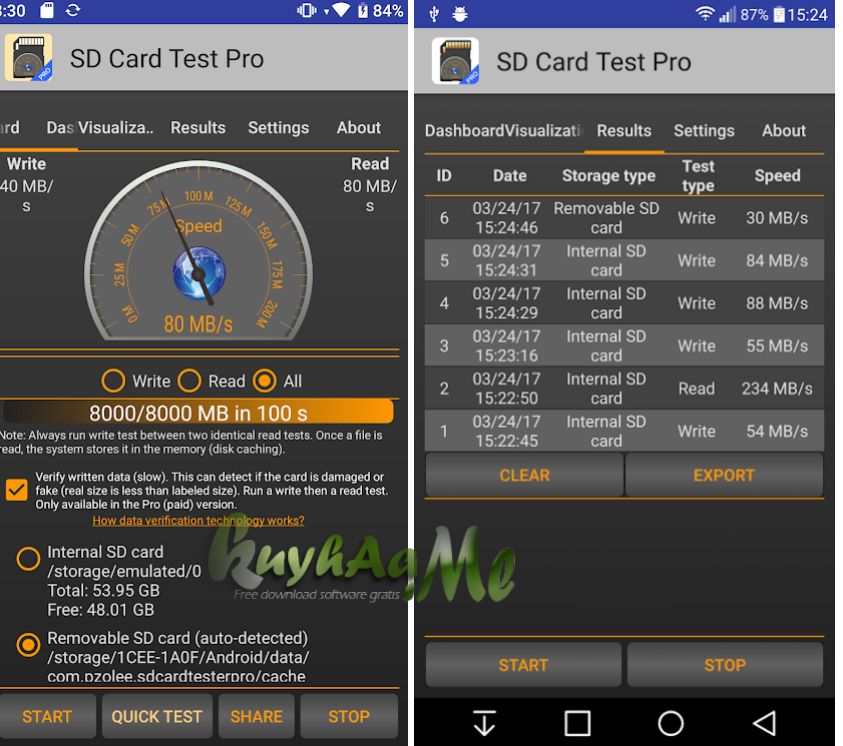This screenshot has height=746, width=843.
Task: Tap the Test type column header
Action: [x=698, y=175]
